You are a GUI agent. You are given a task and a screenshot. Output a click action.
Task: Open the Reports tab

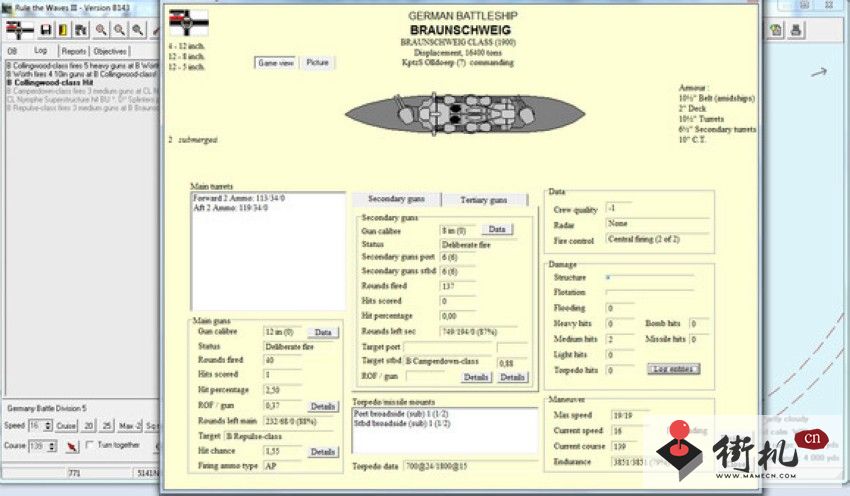[x=74, y=51]
